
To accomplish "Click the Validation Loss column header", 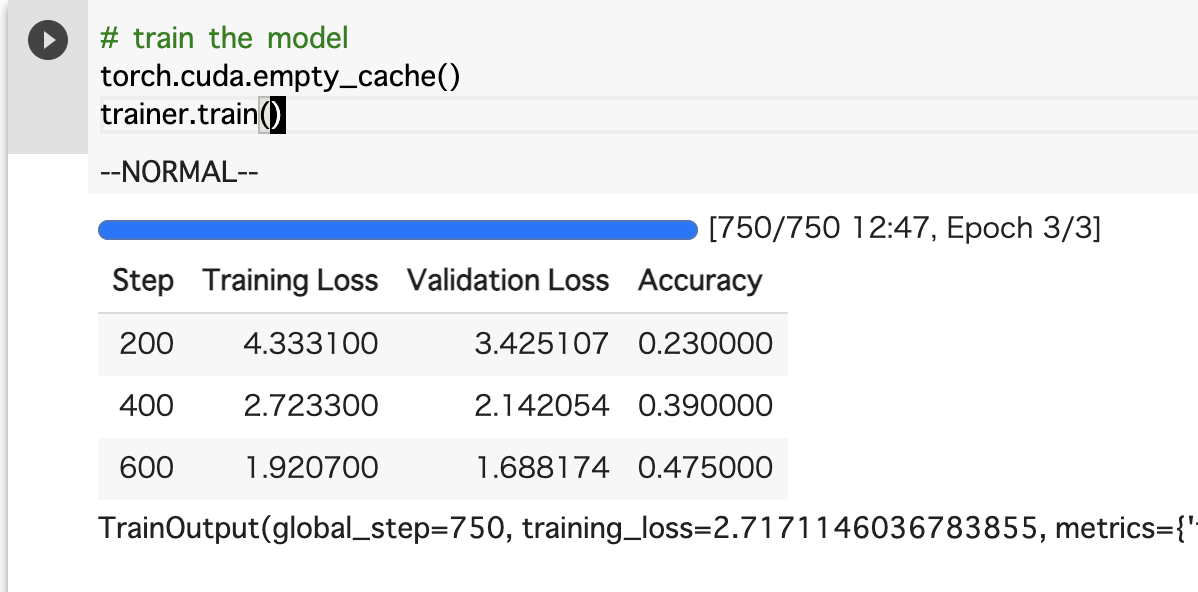I will tap(508, 280).
